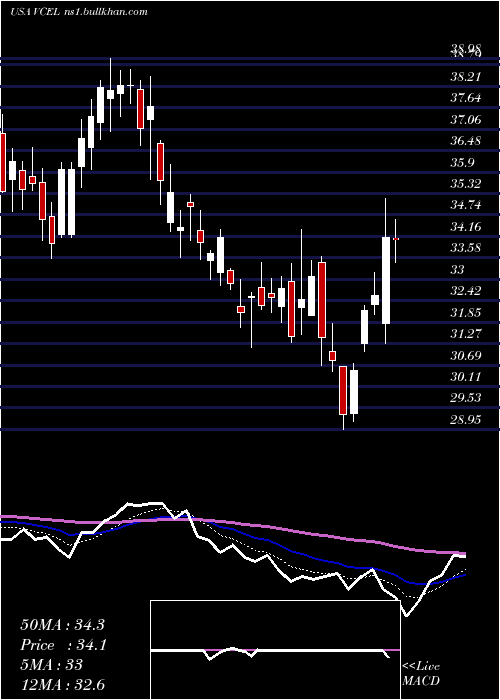Click the 35.32 price axis label
This screenshot has width=500, height=700.
(x=466, y=183)
